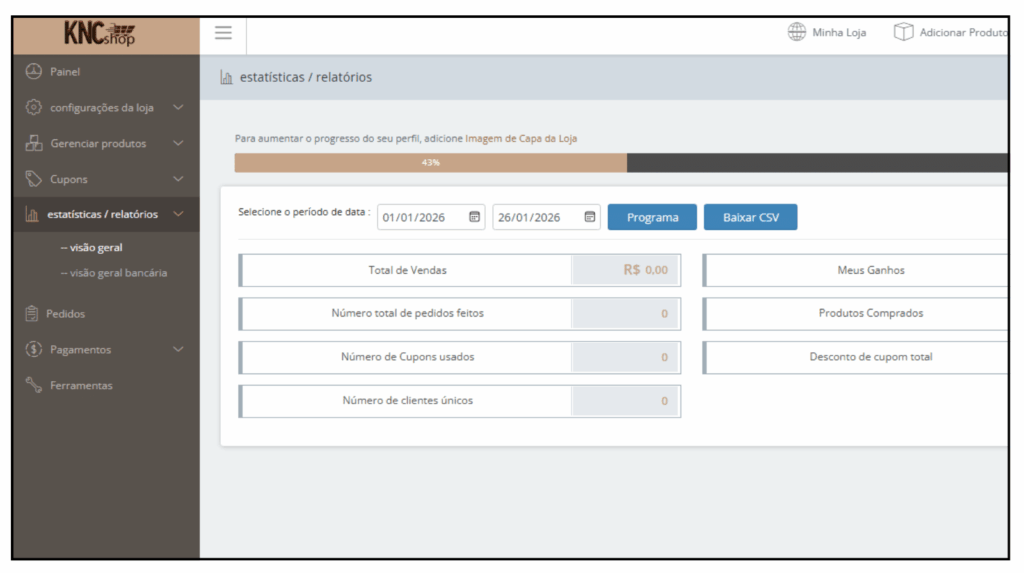Click the Ferramentas wrench icon
The width and height of the screenshot is (1024, 573).
pyautogui.click(x=33, y=386)
